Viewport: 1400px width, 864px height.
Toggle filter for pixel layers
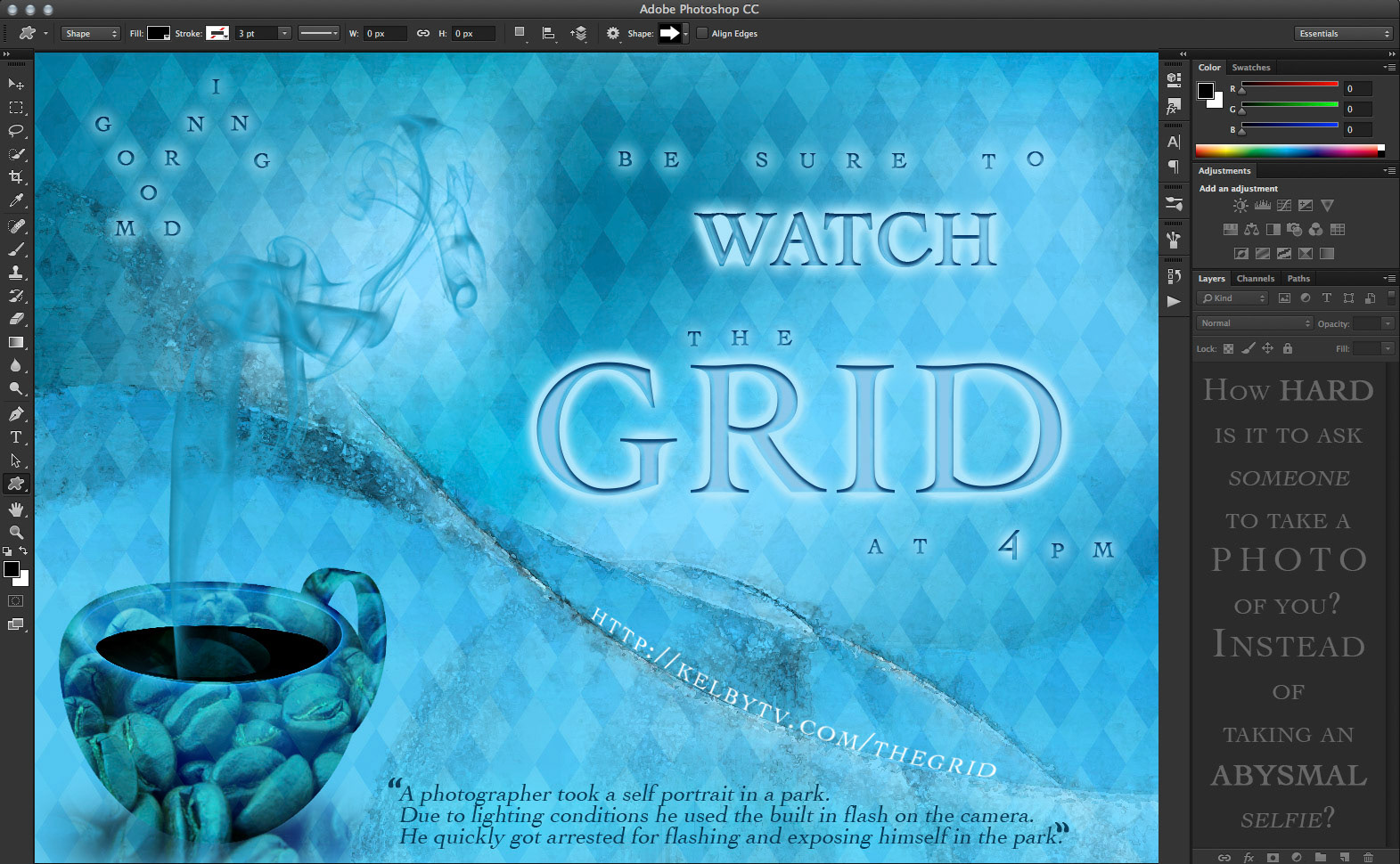tap(1284, 298)
